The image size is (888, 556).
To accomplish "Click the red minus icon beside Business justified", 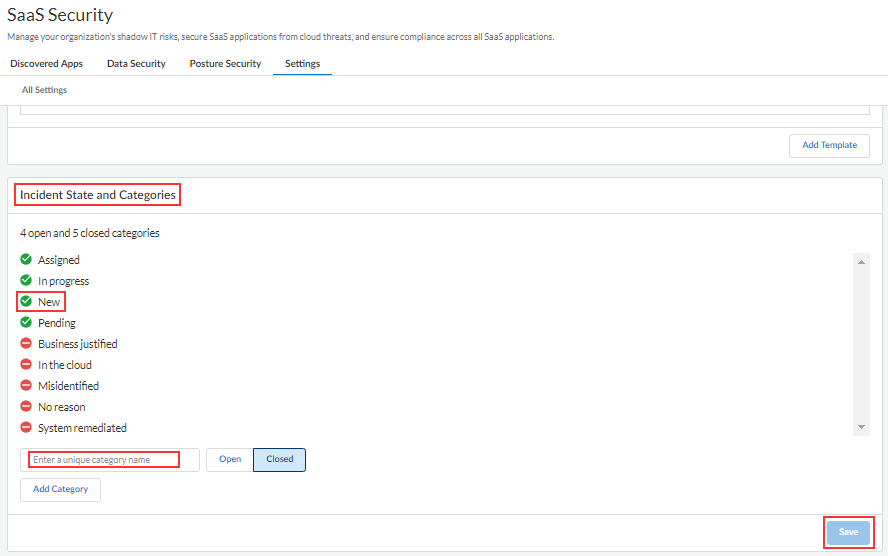I will click(26, 343).
